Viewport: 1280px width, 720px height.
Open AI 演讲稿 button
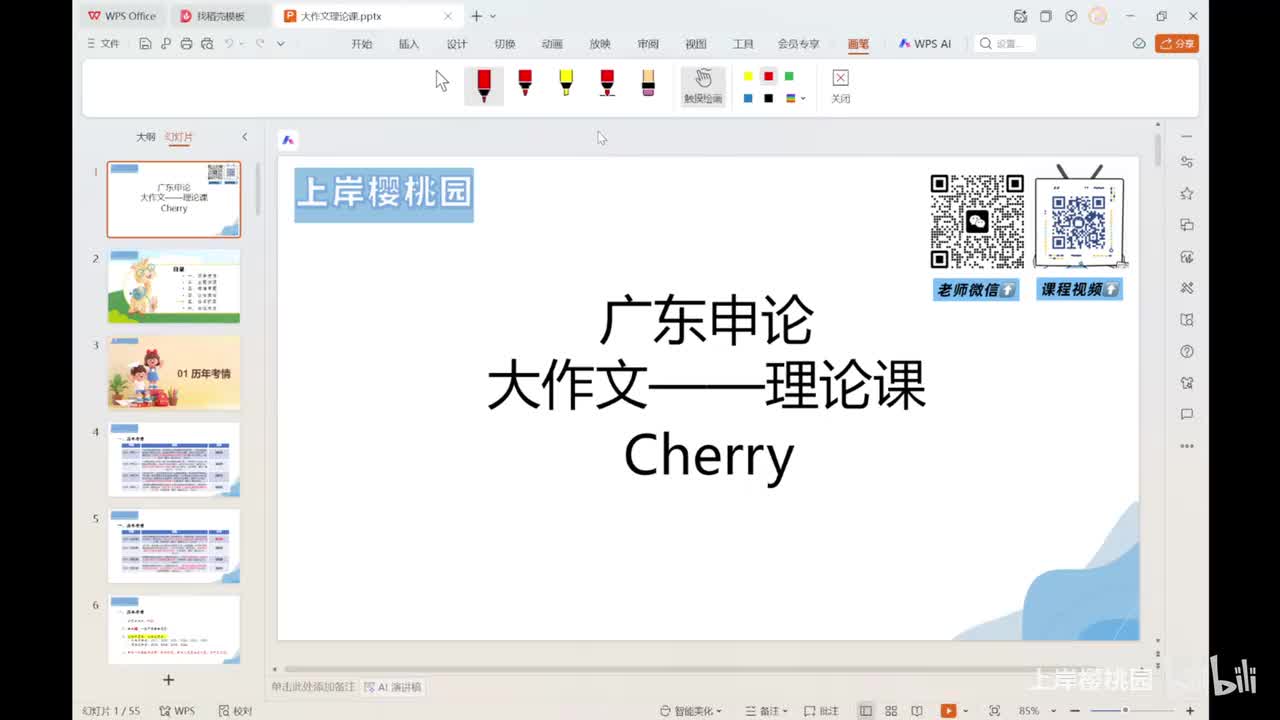point(394,687)
